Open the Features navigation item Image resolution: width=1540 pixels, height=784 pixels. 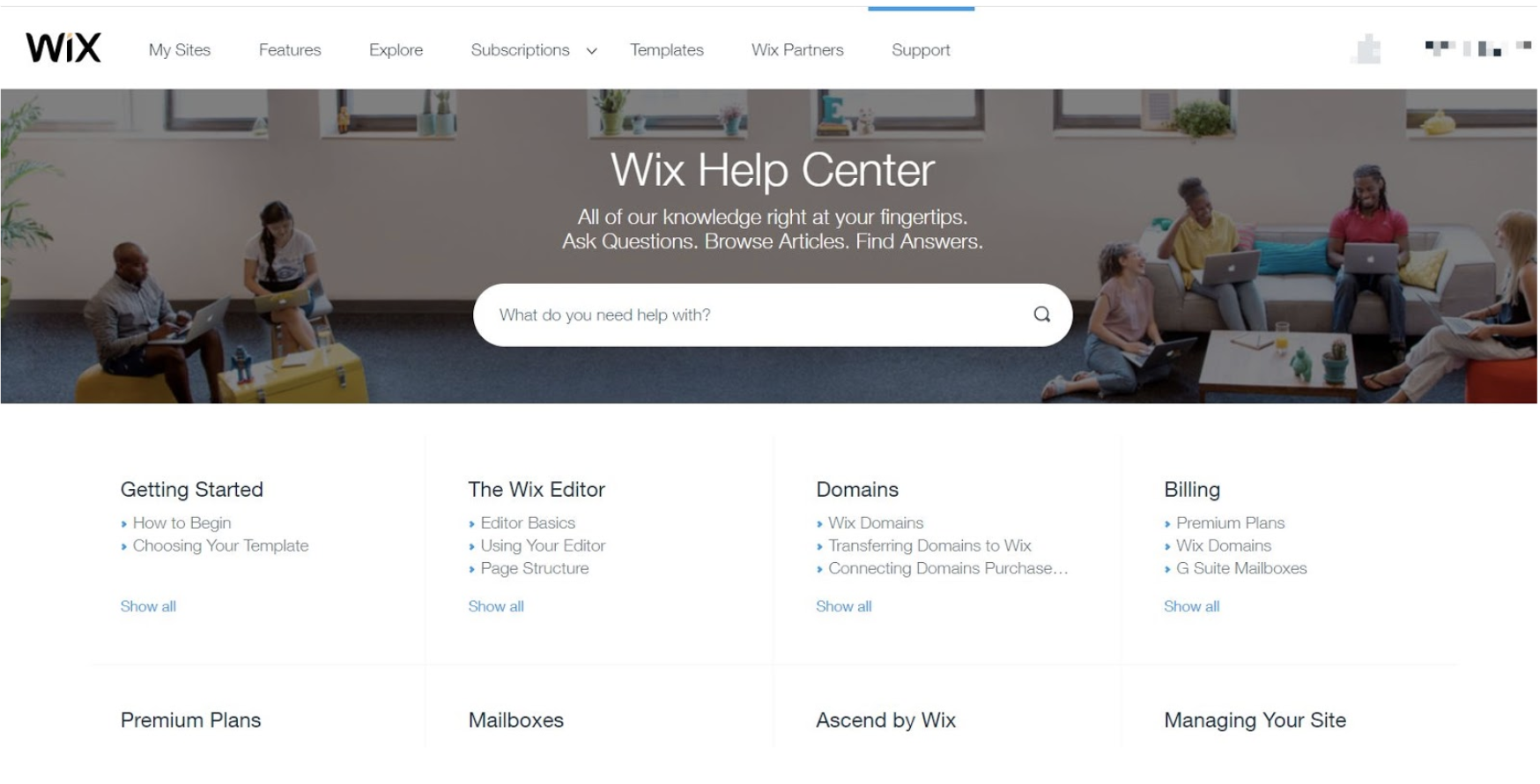pos(290,50)
